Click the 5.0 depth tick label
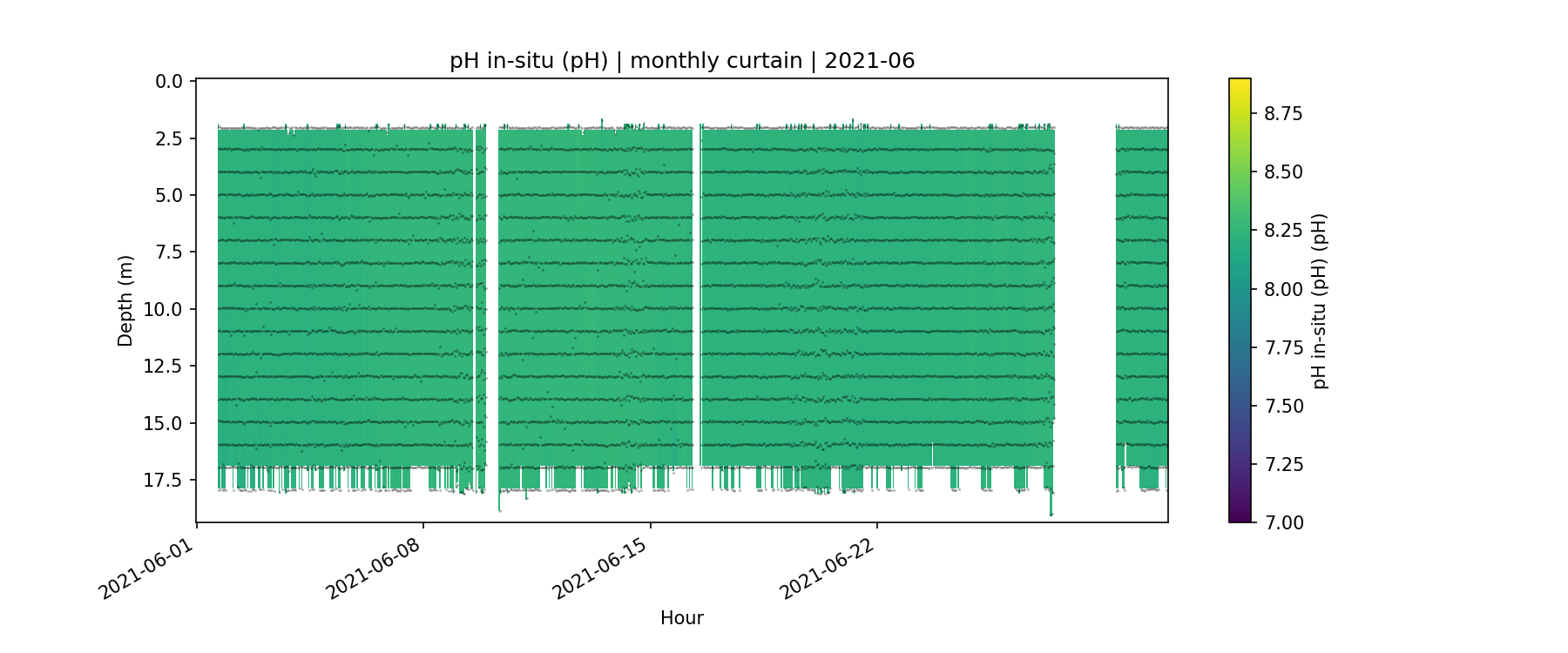This screenshot has width=1568, height=653. pyautogui.click(x=169, y=196)
